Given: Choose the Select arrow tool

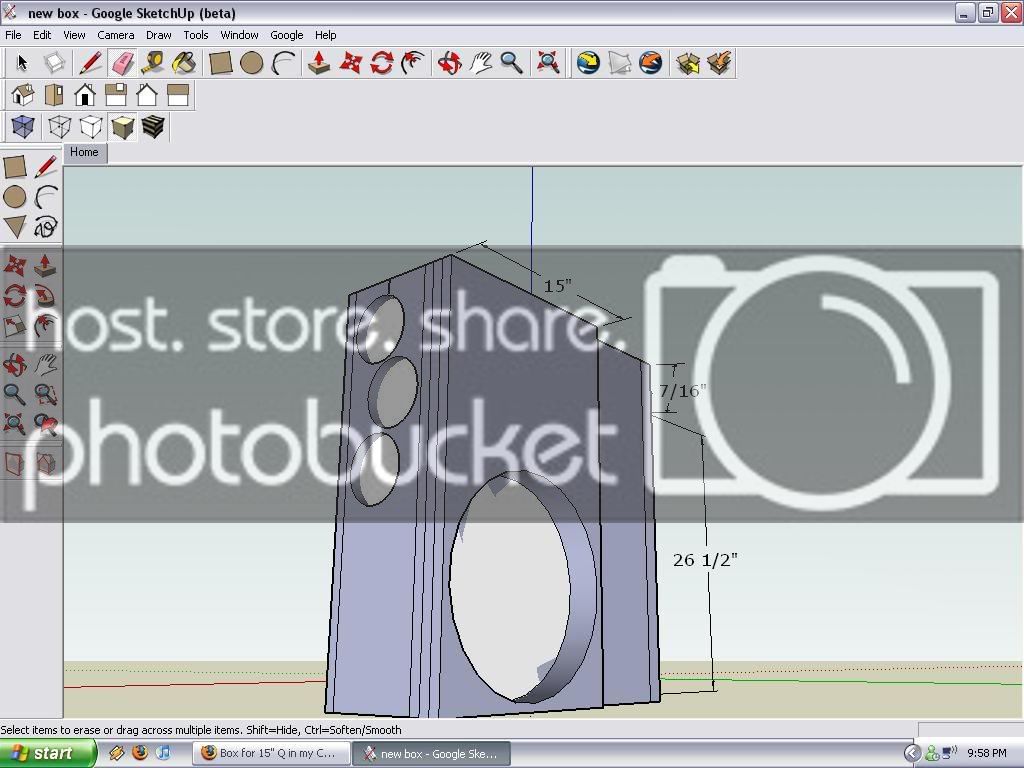Looking at the screenshot, I should [22, 63].
